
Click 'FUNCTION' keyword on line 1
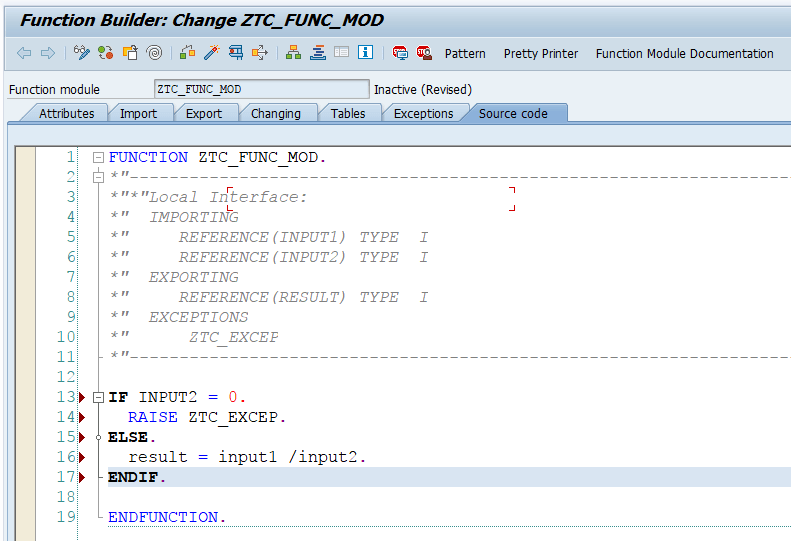pyautogui.click(x=148, y=157)
